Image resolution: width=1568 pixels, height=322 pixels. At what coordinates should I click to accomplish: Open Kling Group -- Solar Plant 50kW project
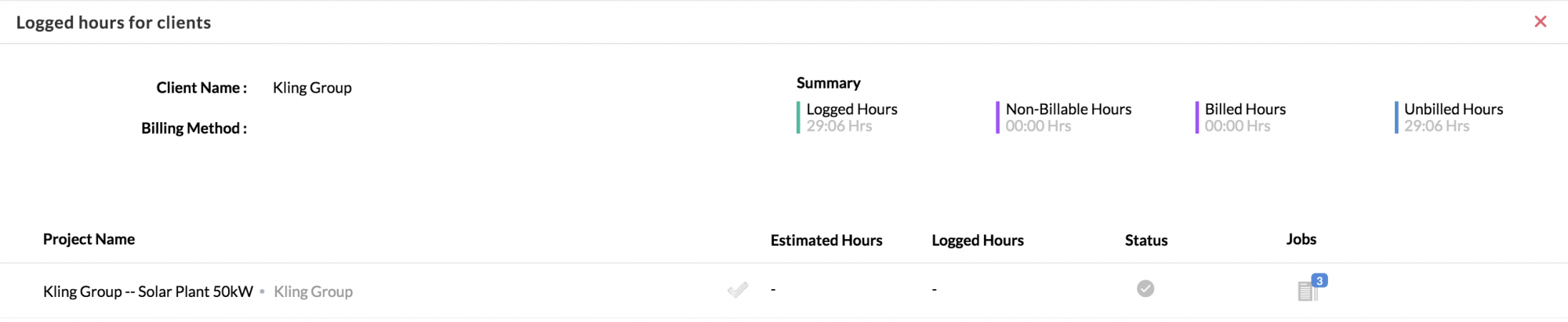(x=148, y=291)
